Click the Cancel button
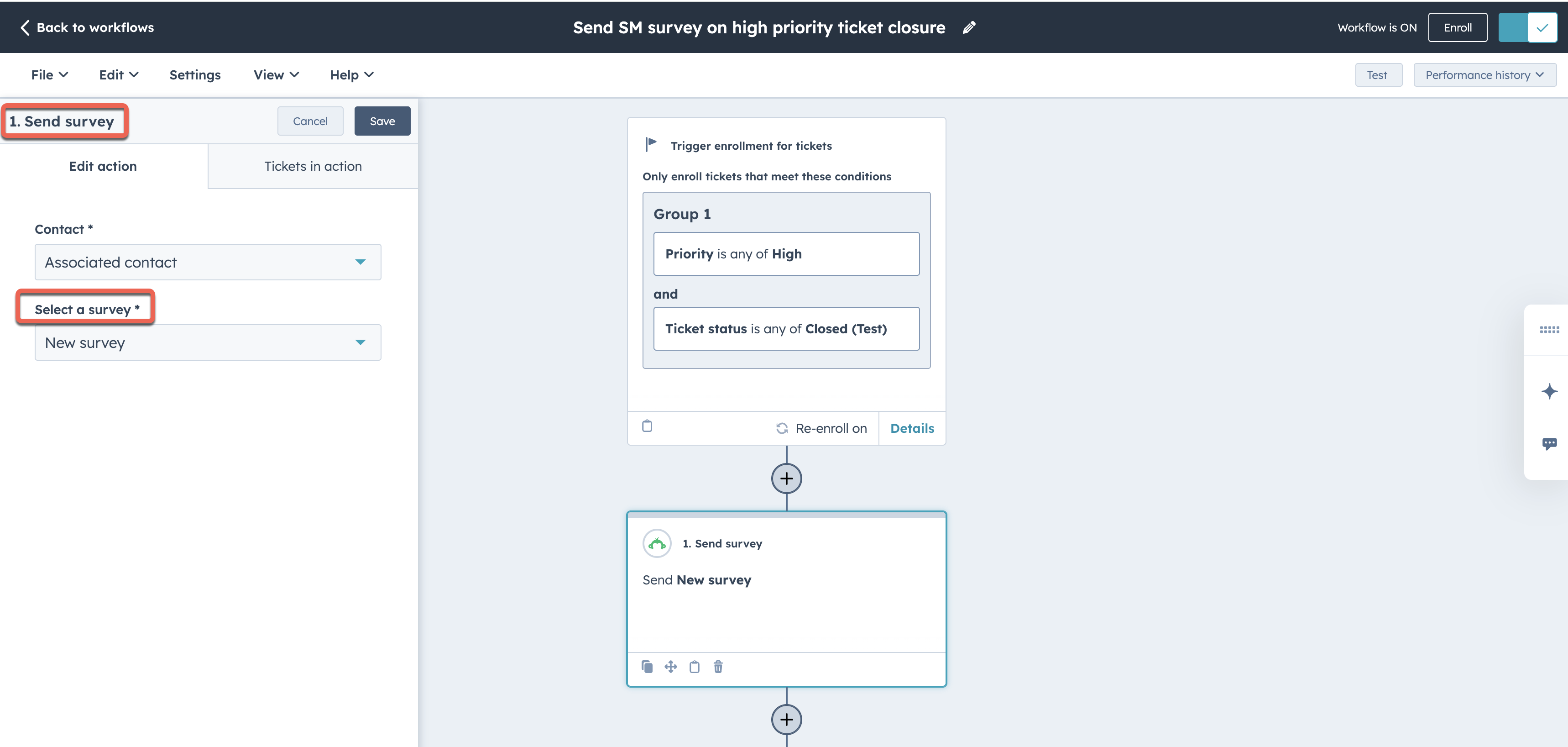Viewport: 1568px width, 747px height. [310, 121]
